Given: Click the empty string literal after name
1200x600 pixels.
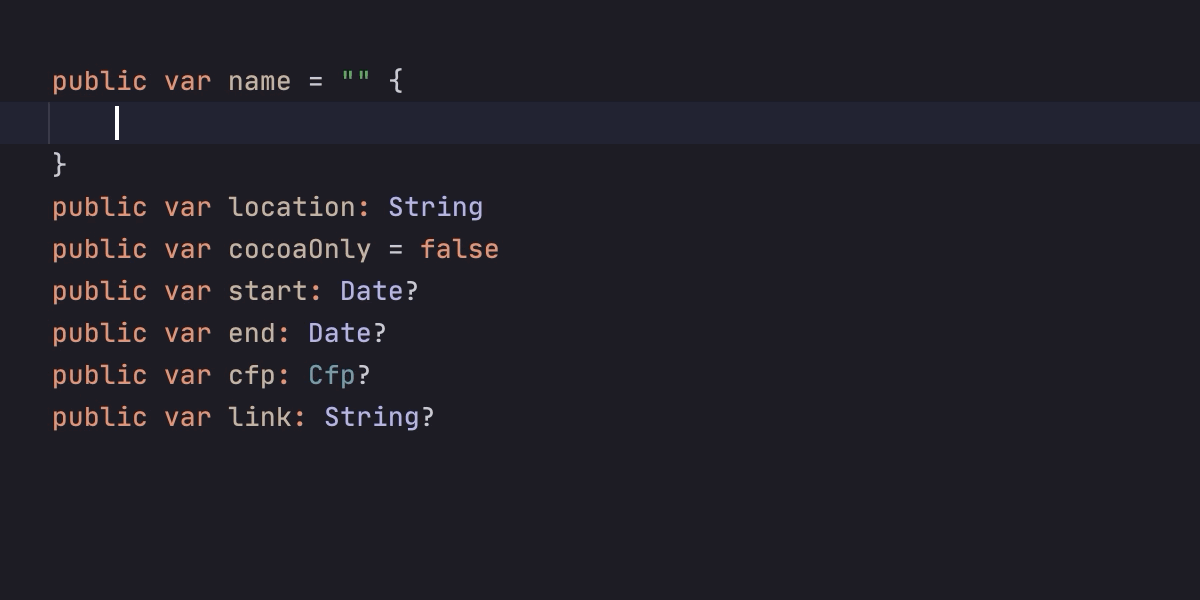Looking at the screenshot, I should tap(356, 81).
